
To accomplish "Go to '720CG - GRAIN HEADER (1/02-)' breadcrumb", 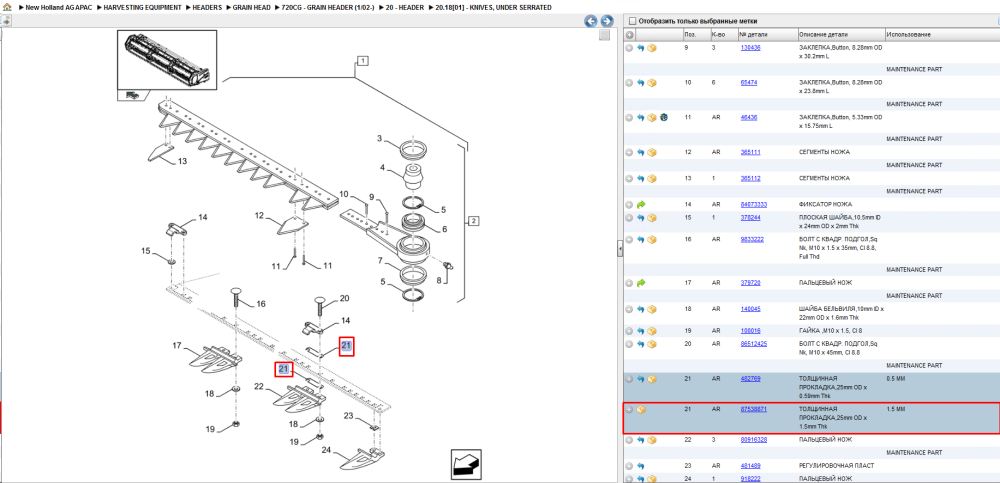I will click(328, 7).
